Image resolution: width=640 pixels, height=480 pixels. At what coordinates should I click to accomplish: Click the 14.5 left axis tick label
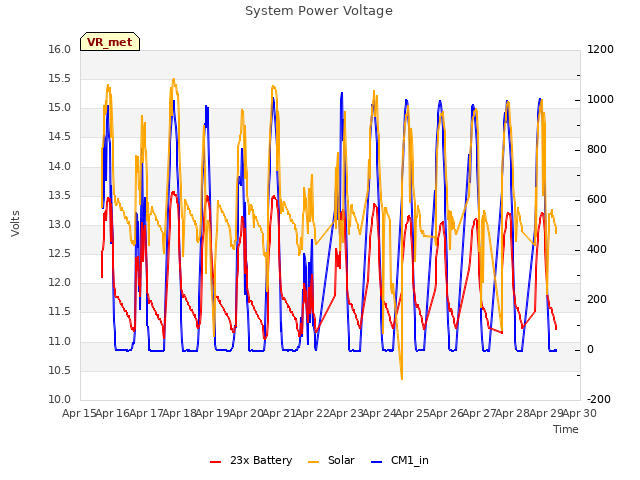click(60, 137)
